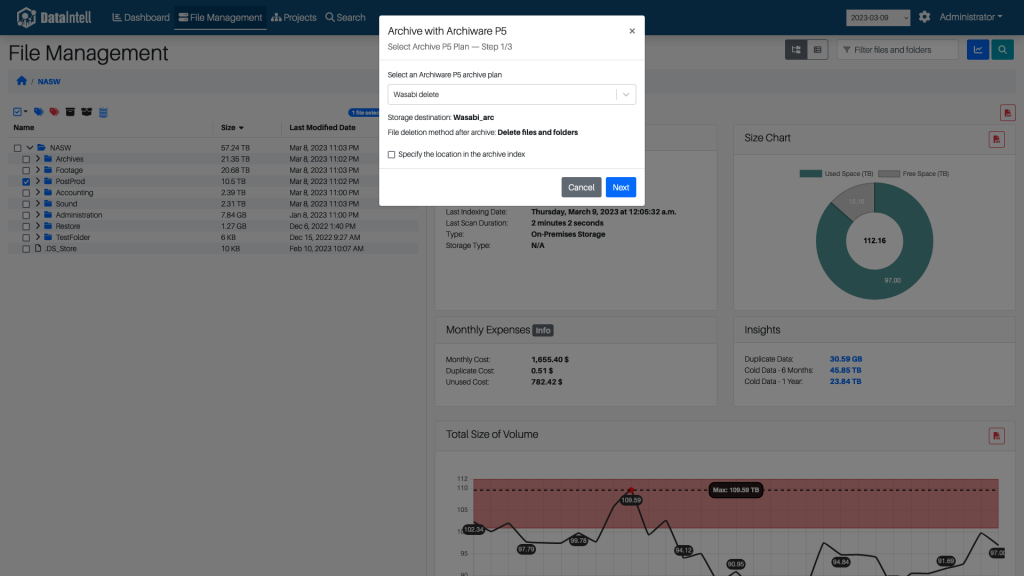This screenshot has width=1024, height=576.
Task: Open the select-all checkbox dropdown
Action: [x=20, y=112]
